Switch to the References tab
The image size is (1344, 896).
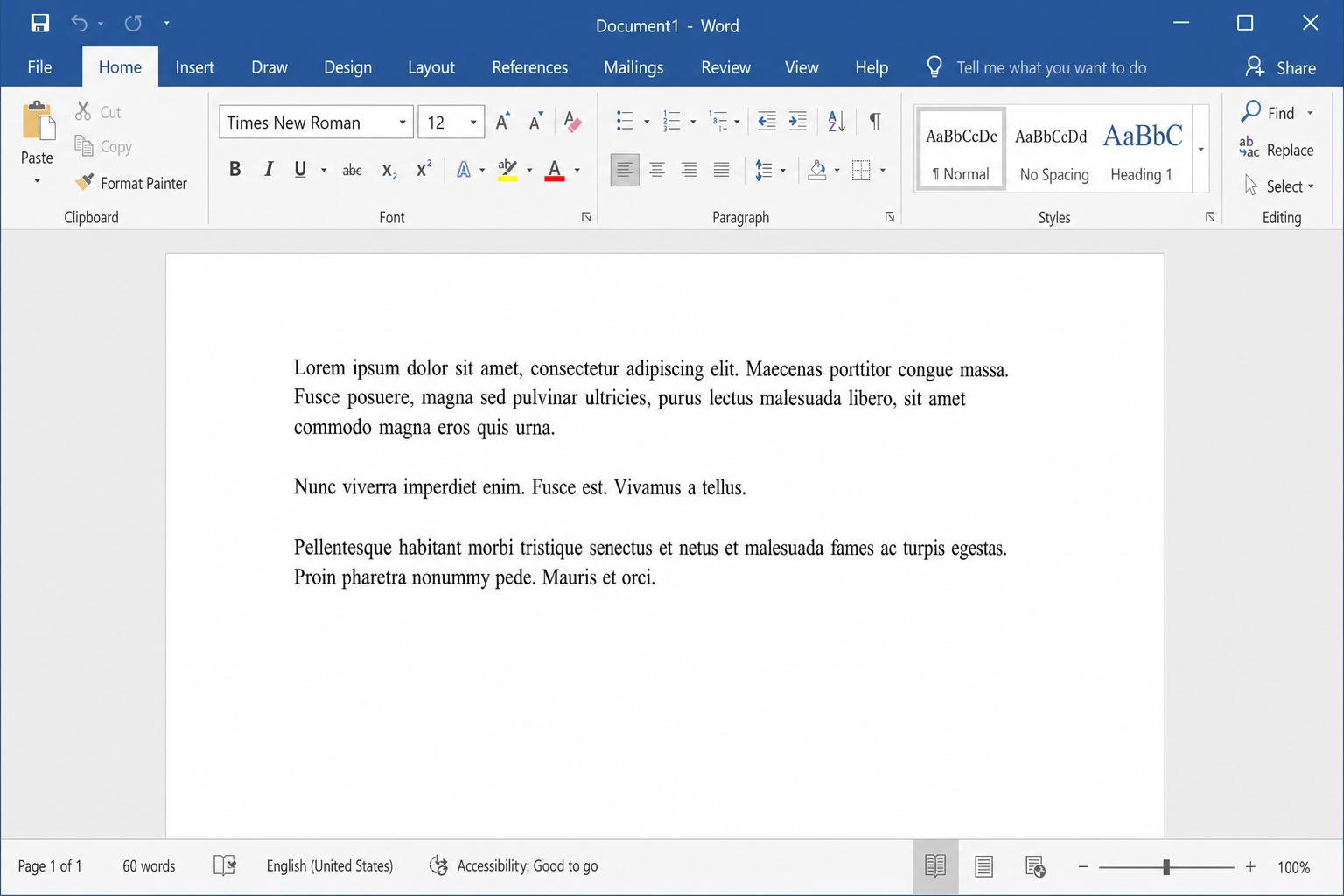point(529,67)
